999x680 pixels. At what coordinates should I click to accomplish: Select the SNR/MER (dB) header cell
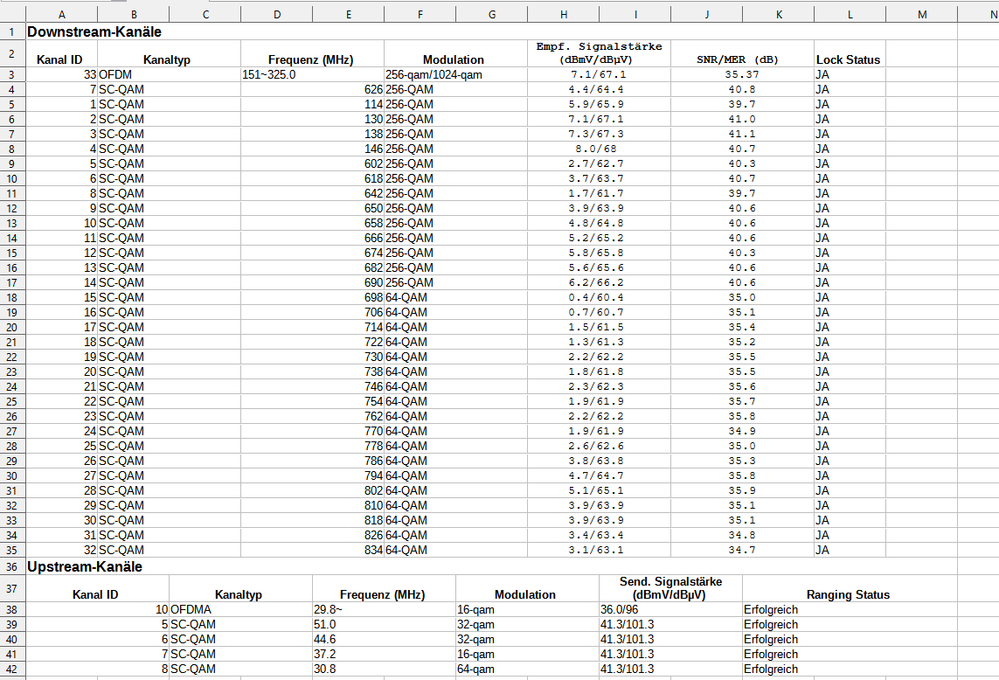(x=742, y=54)
